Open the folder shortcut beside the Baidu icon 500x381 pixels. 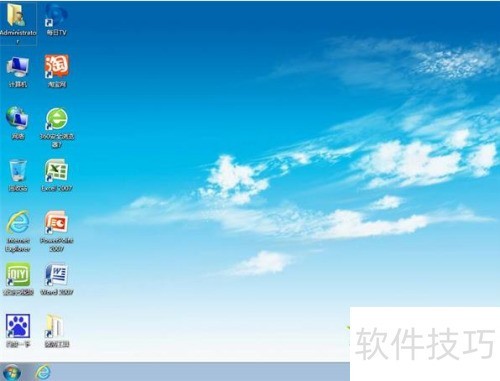[55, 326]
